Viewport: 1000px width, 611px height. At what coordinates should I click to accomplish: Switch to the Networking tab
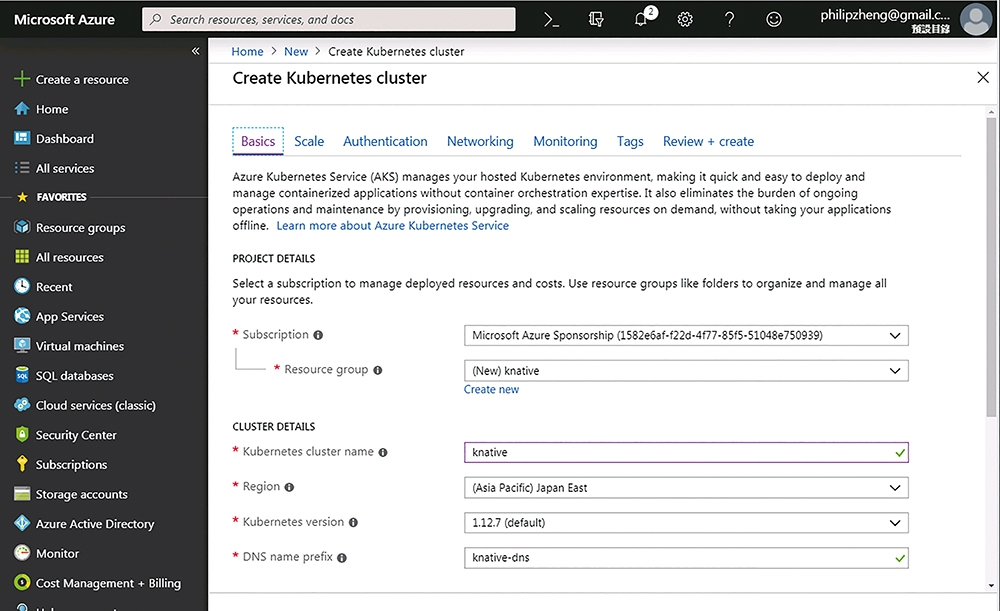click(x=480, y=141)
